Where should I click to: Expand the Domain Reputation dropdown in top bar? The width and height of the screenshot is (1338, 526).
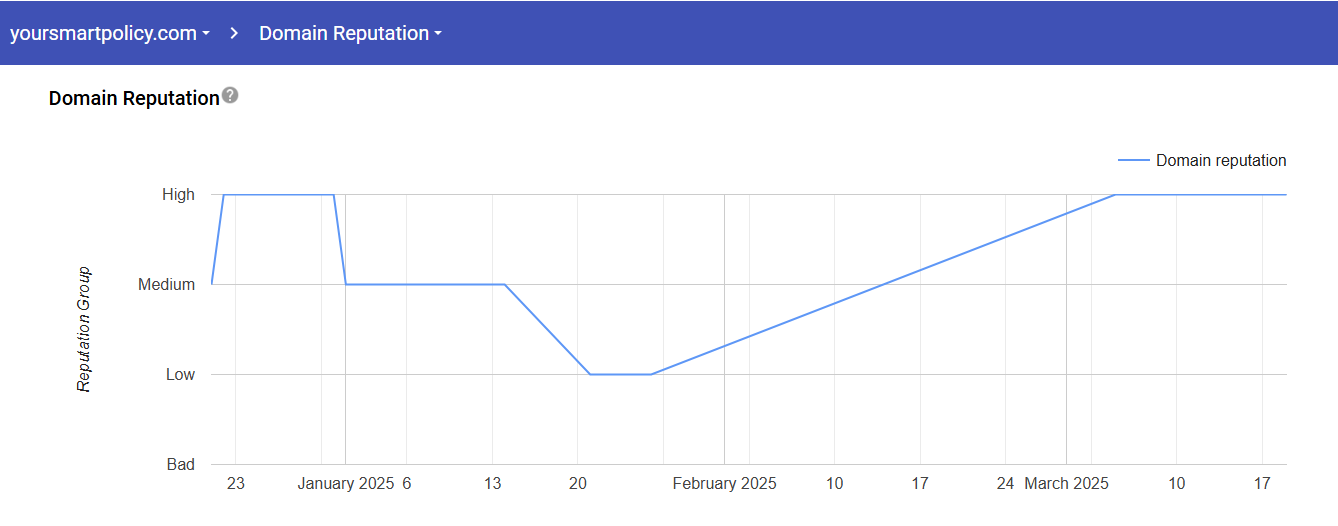pyautogui.click(x=350, y=33)
